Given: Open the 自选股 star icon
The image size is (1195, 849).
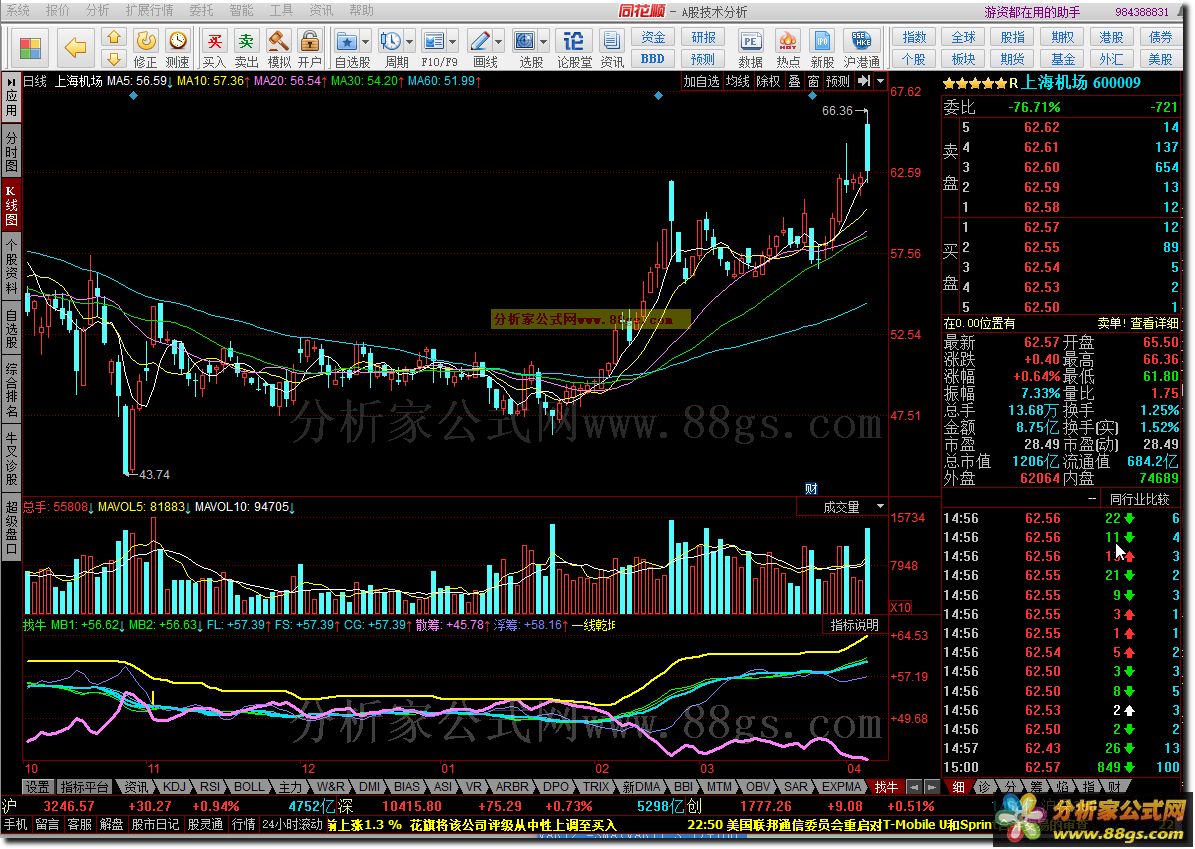Looking at the screenshot, I should coord(348,41).
